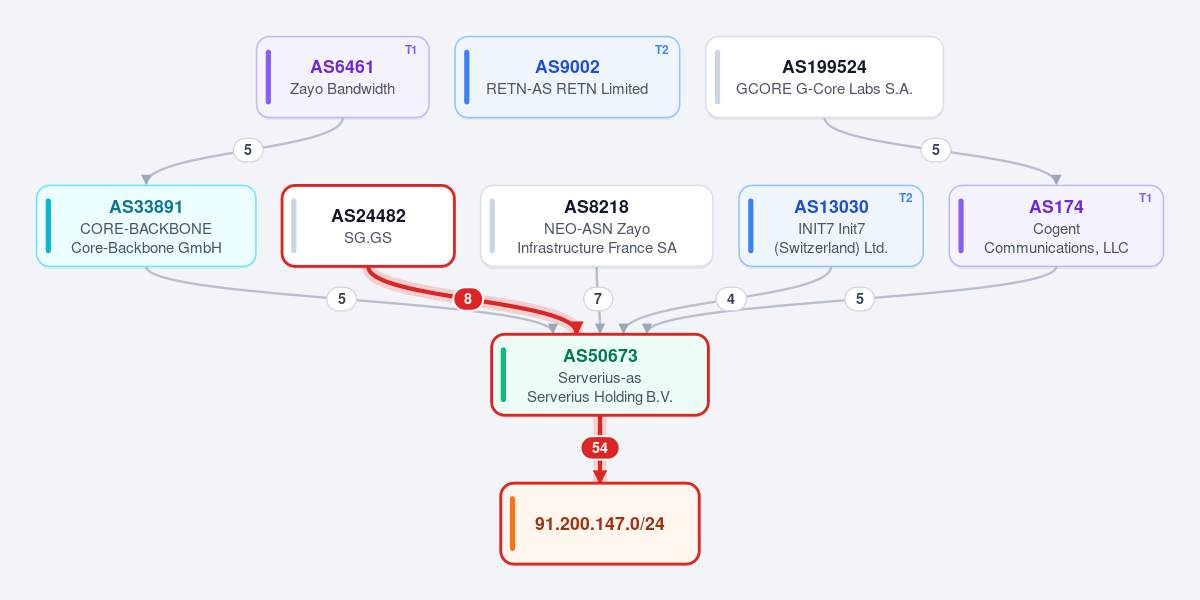1200x600 pixels.
Task: Click the T2 tier badge on AS9002
Action: pos(662,50)
